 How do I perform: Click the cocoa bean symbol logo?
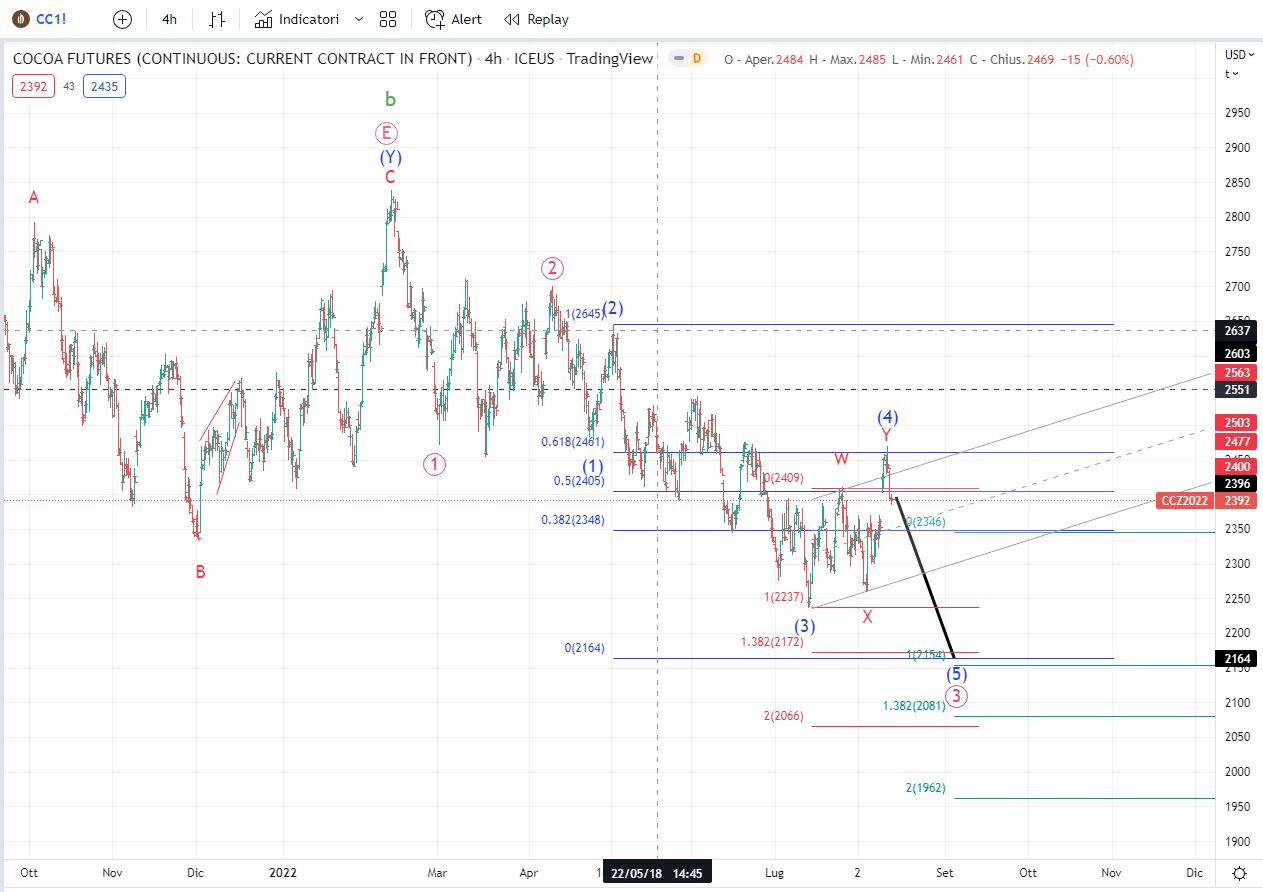(x=19, y=19)
